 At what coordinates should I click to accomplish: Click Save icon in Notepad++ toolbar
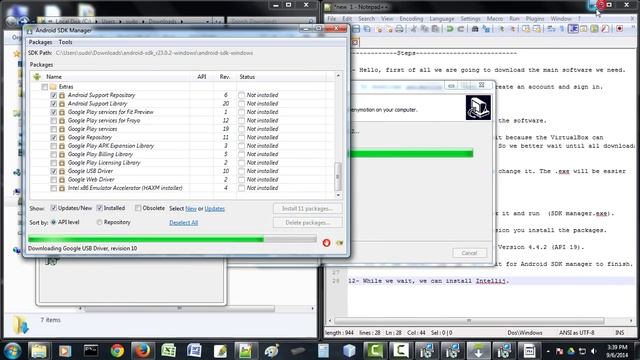[356, 29]
